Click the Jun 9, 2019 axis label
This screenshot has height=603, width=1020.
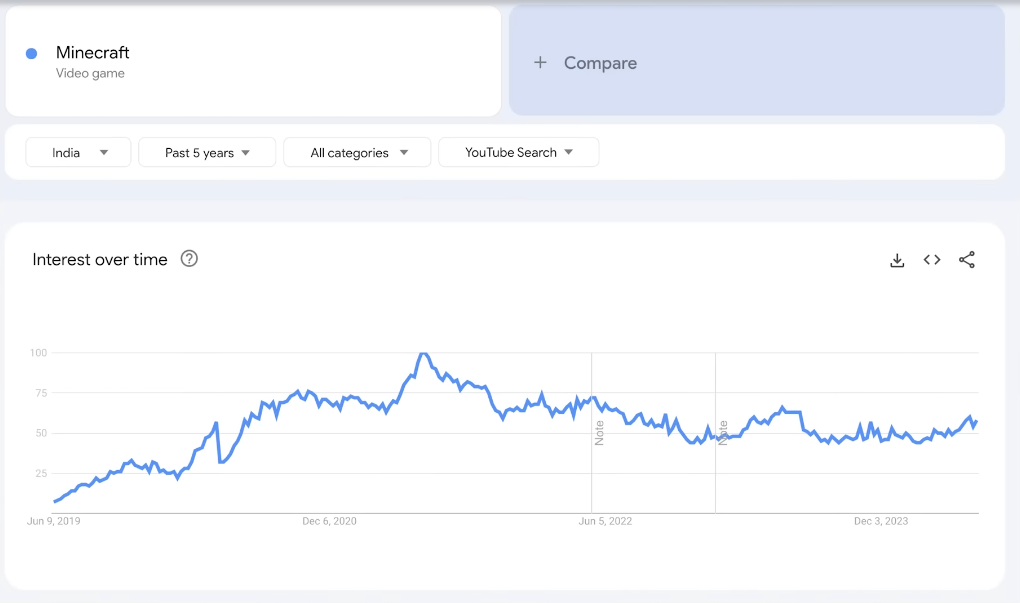click(54, 521)
